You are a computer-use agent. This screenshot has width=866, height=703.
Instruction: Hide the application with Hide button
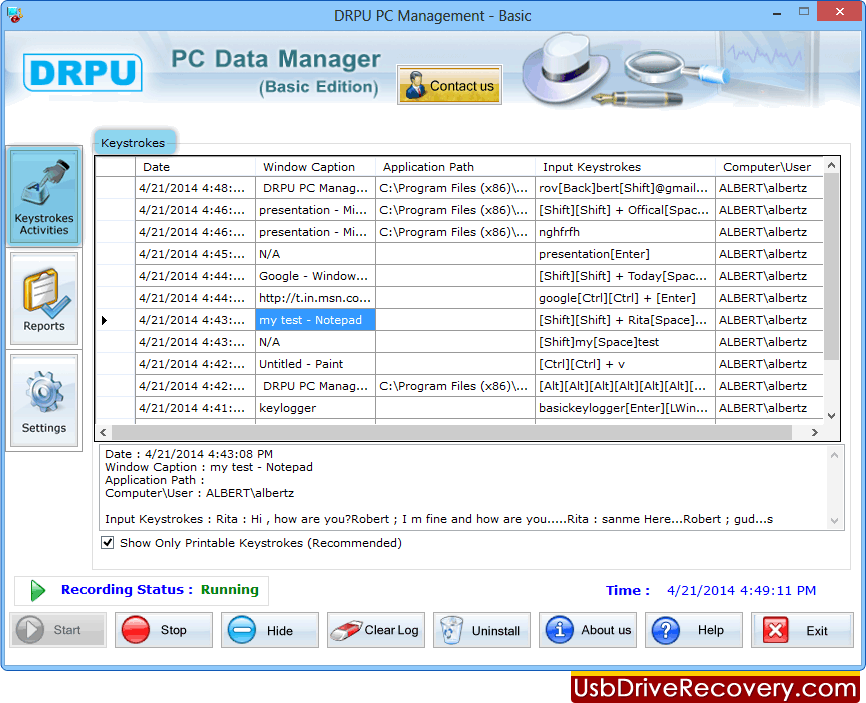(x=270, y=630)
